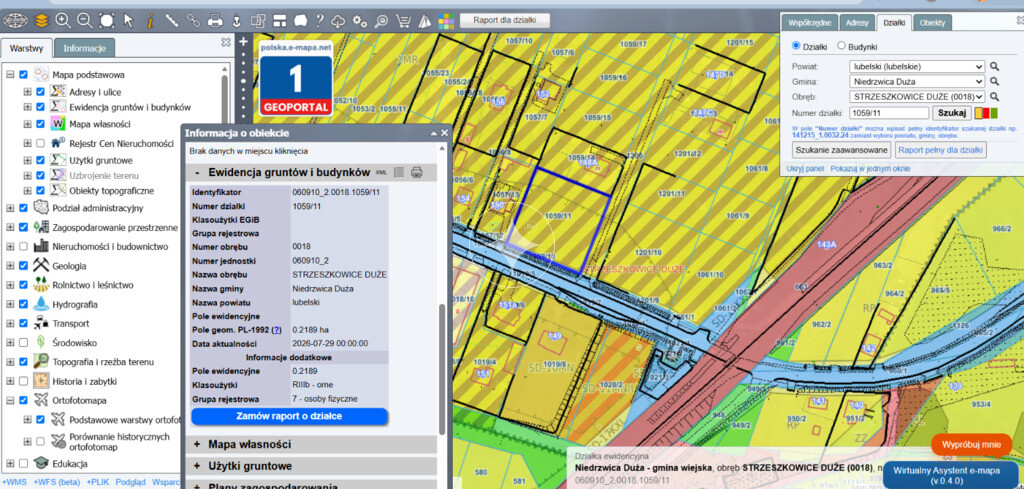1024x489 pixels.
Task: Click the panel layout icon in toolbar
Action: (x=280, y=21)
